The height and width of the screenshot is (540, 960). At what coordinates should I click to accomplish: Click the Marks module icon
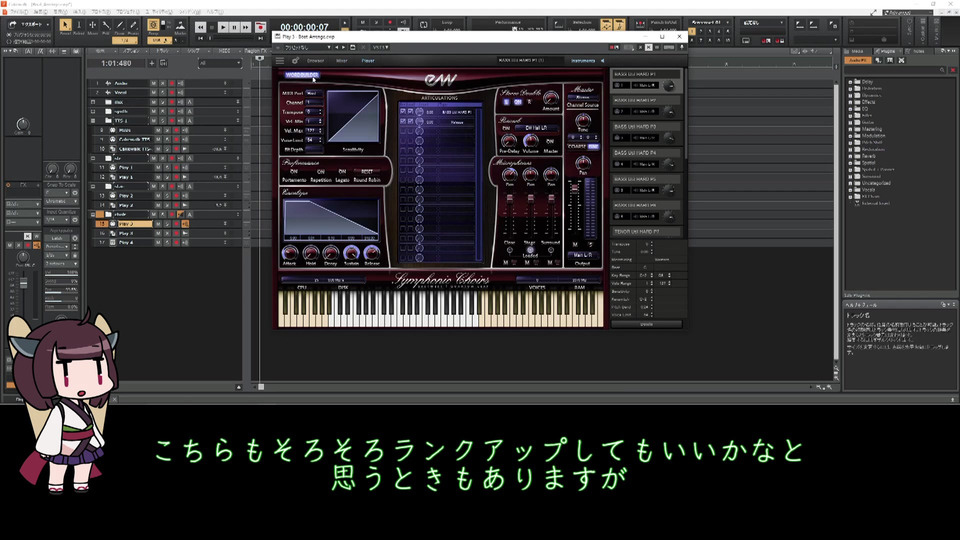click(180, 25)
